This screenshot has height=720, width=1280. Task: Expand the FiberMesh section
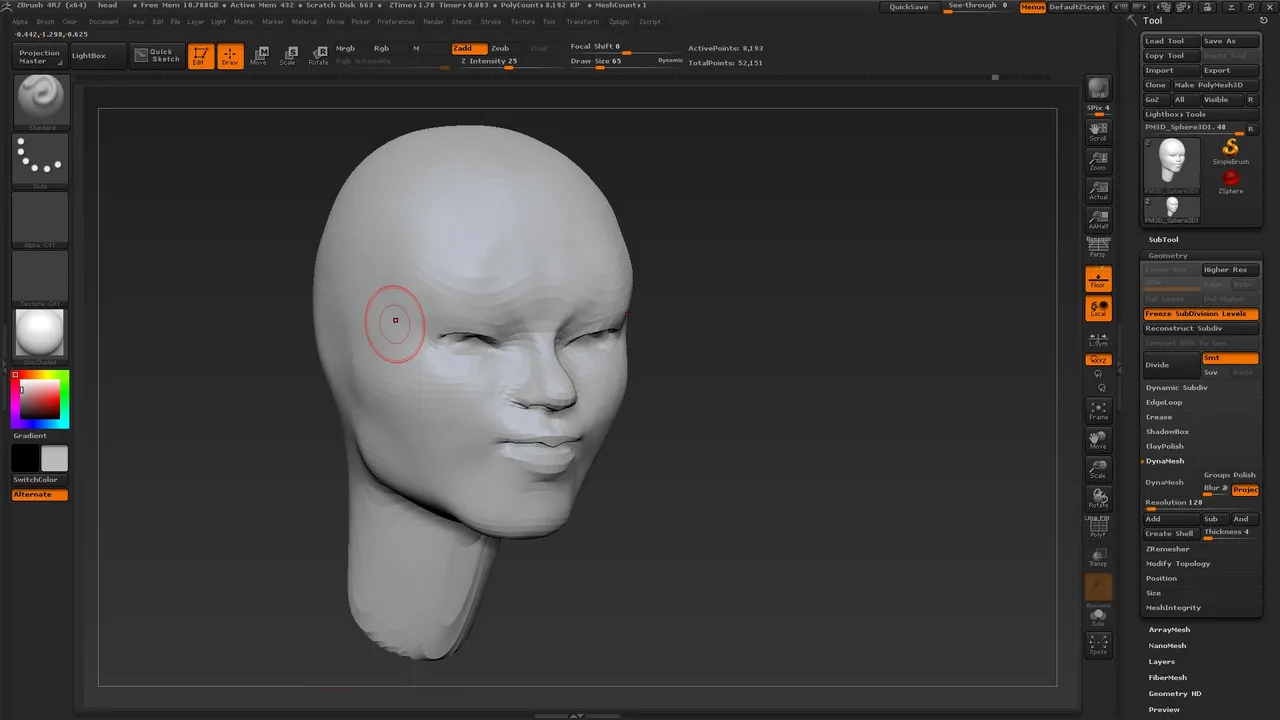(x=1167, y=678)
